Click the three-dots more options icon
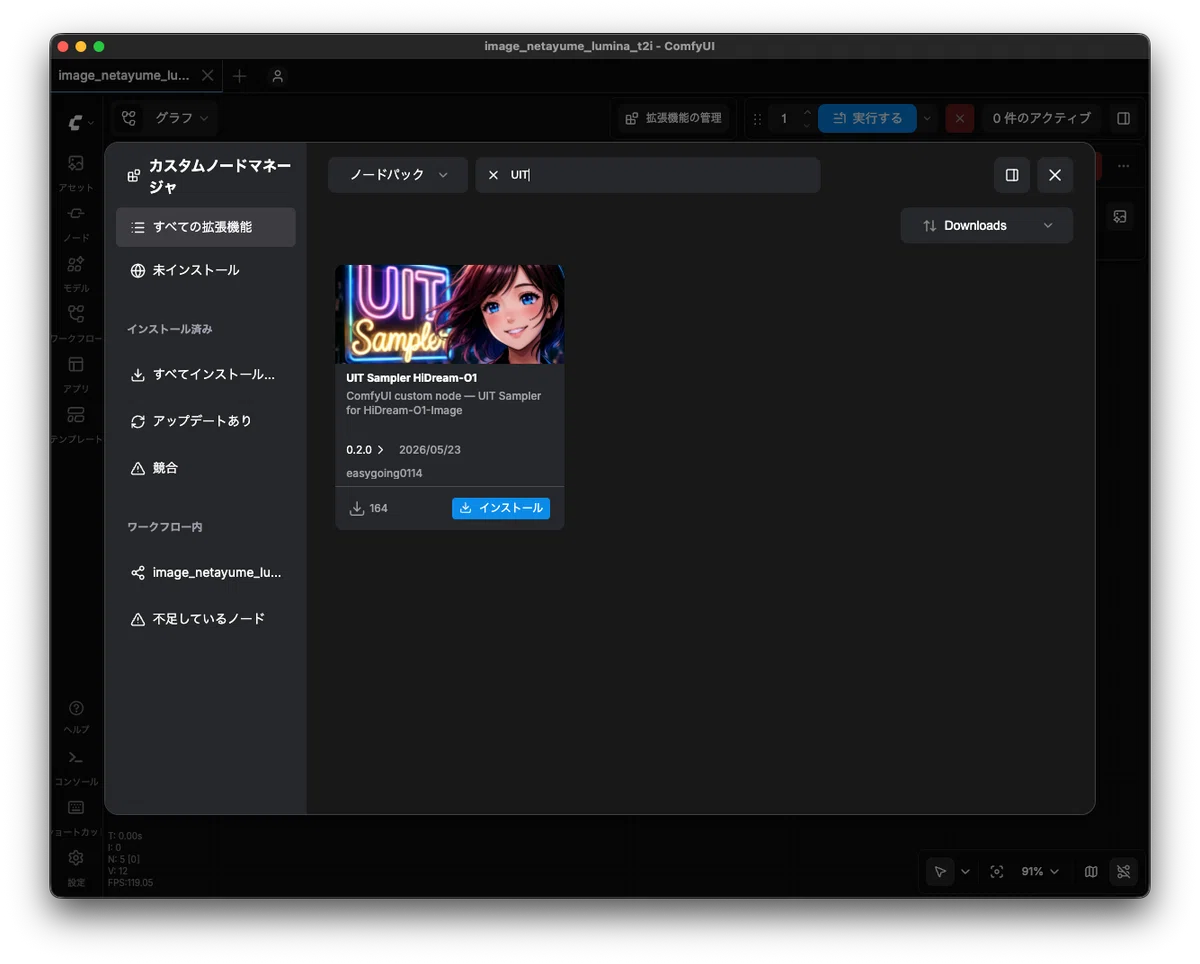 click(1123, 166)
